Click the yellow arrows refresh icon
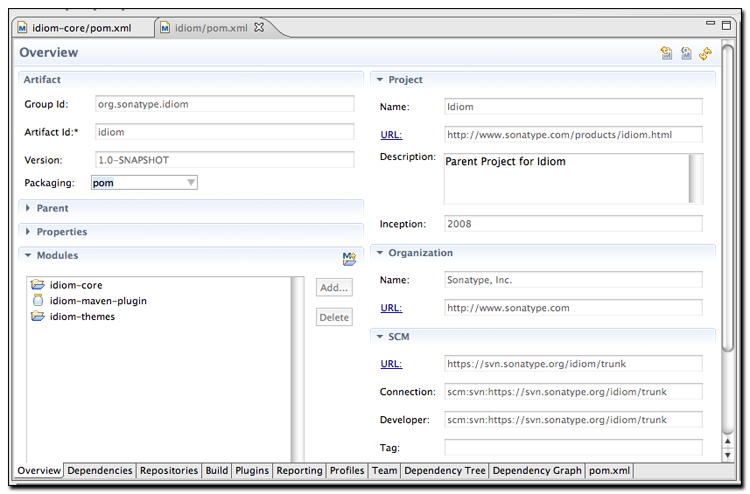Image resolution: width=750 pixels, height=494 pixels. (x=705, y=53)
